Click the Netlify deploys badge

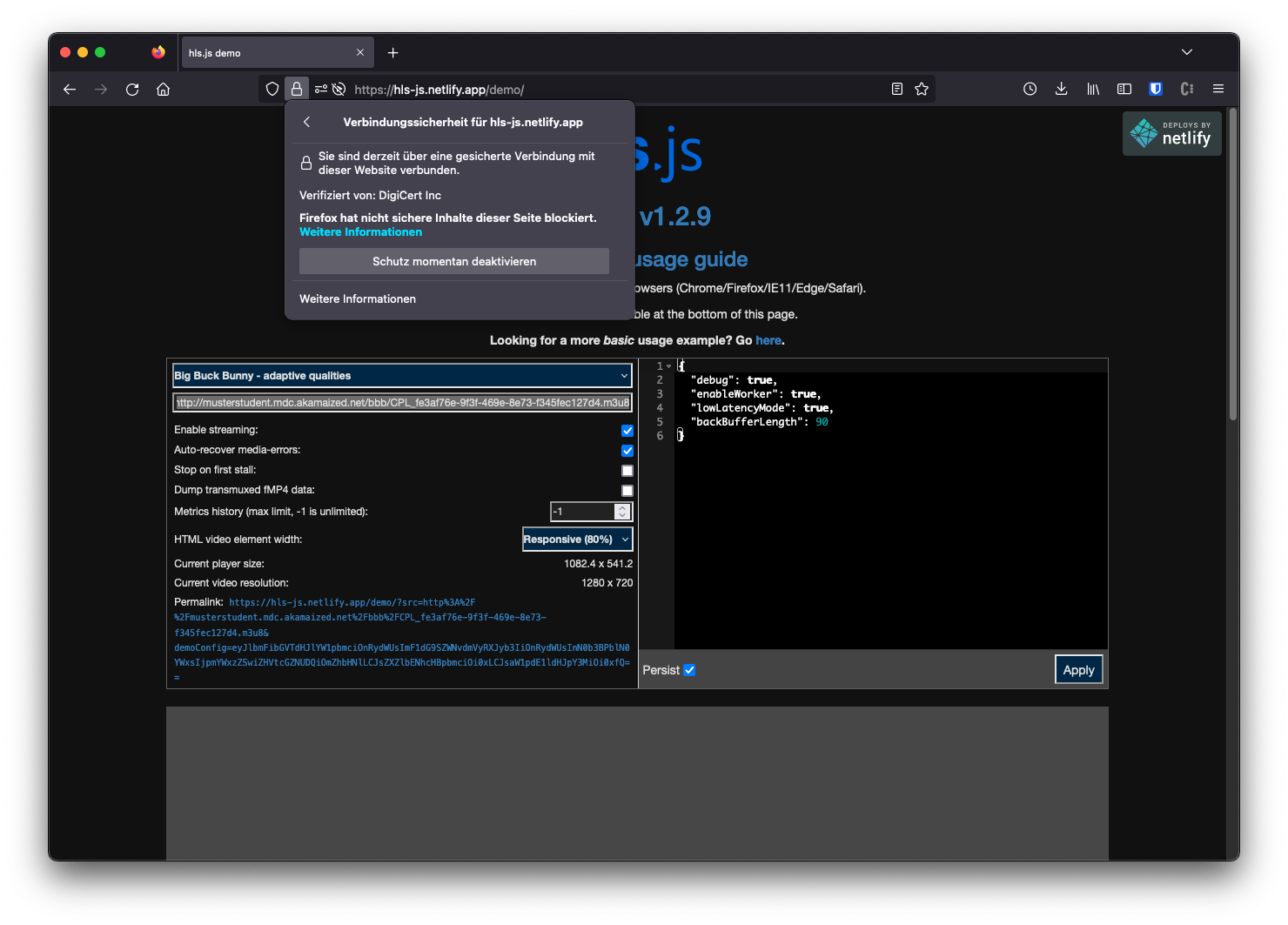[x=1171, y=133]
